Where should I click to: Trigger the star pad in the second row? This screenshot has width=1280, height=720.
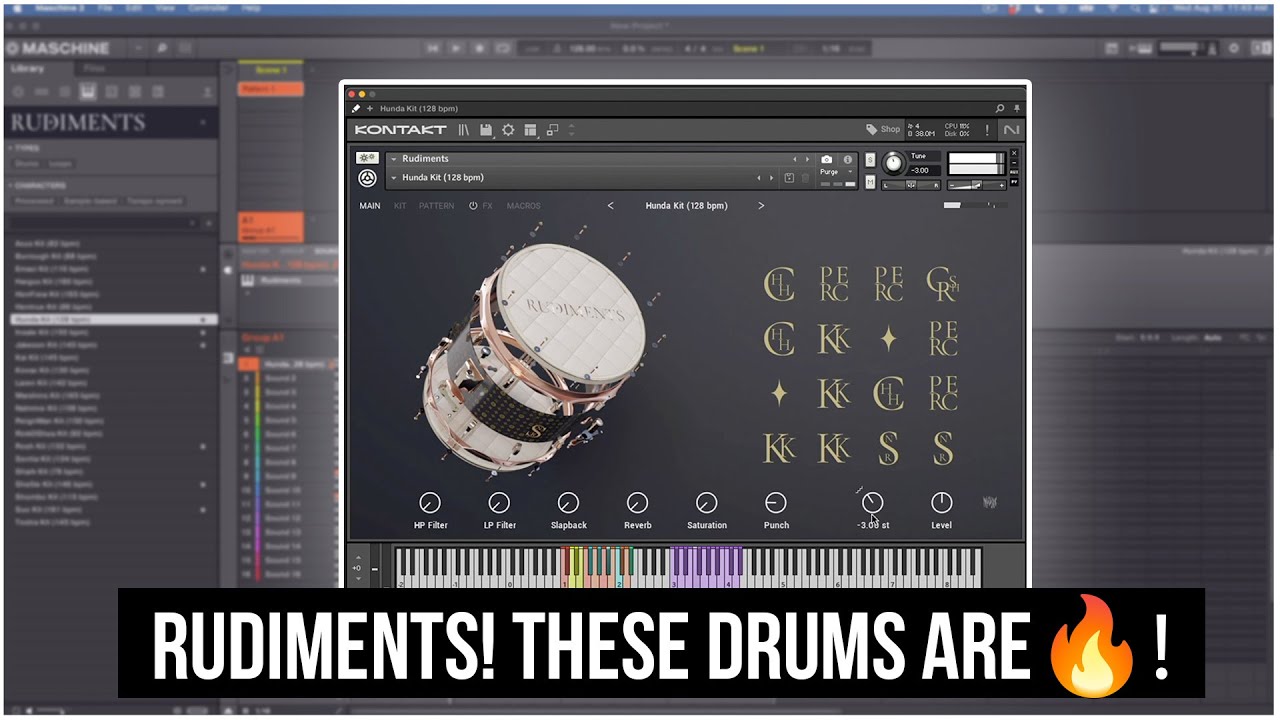[888, 339]
